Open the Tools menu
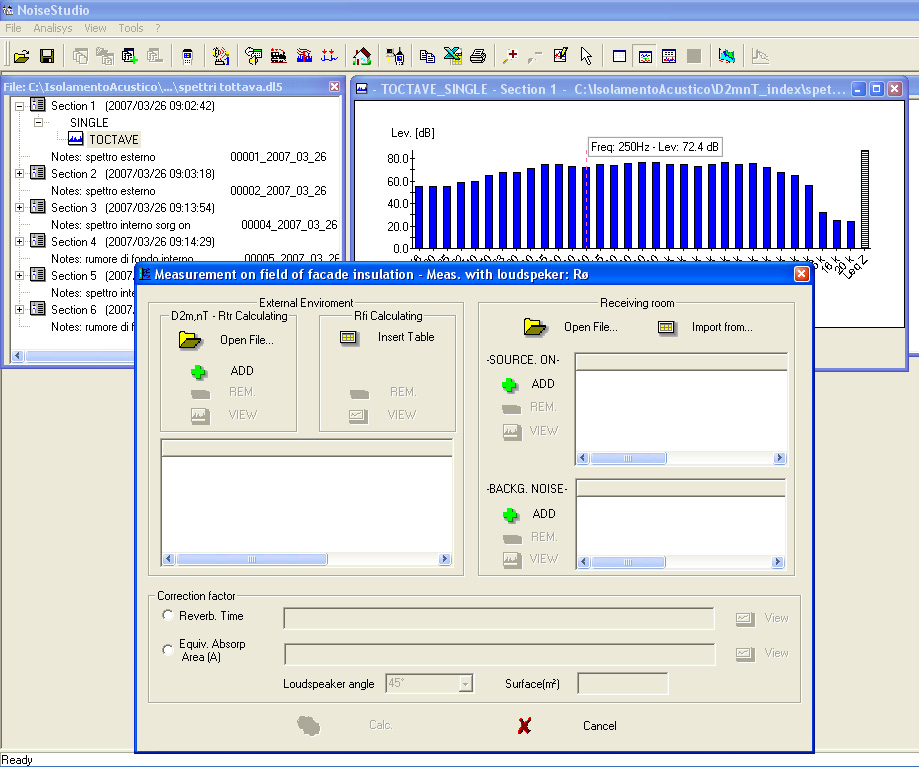The width and height of the screenshot is (919, 767). (x=131, y=28)
